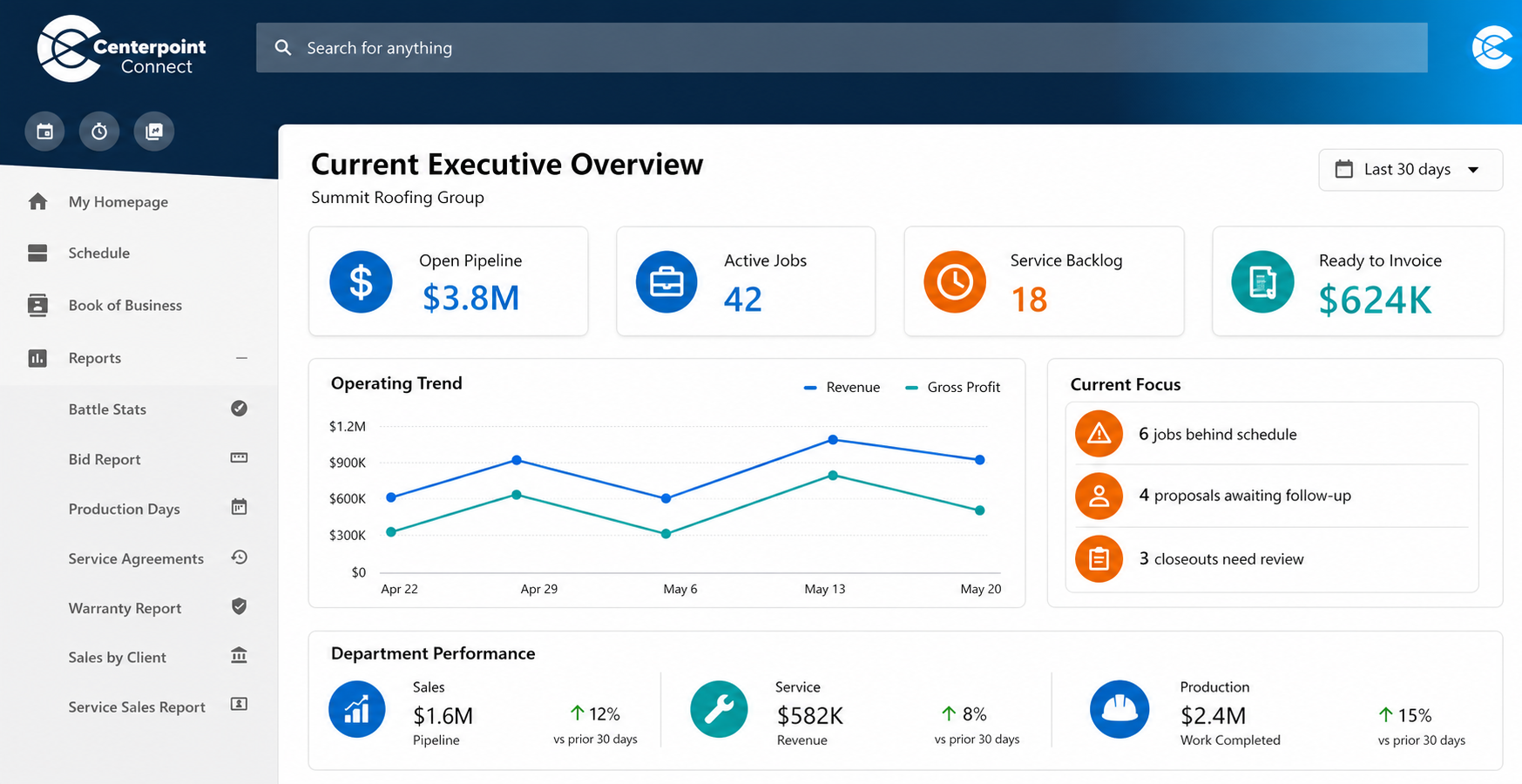This screenshot has height=784, width=1522.
Task: Open the Schedule menu item
Action: point(99,253)
